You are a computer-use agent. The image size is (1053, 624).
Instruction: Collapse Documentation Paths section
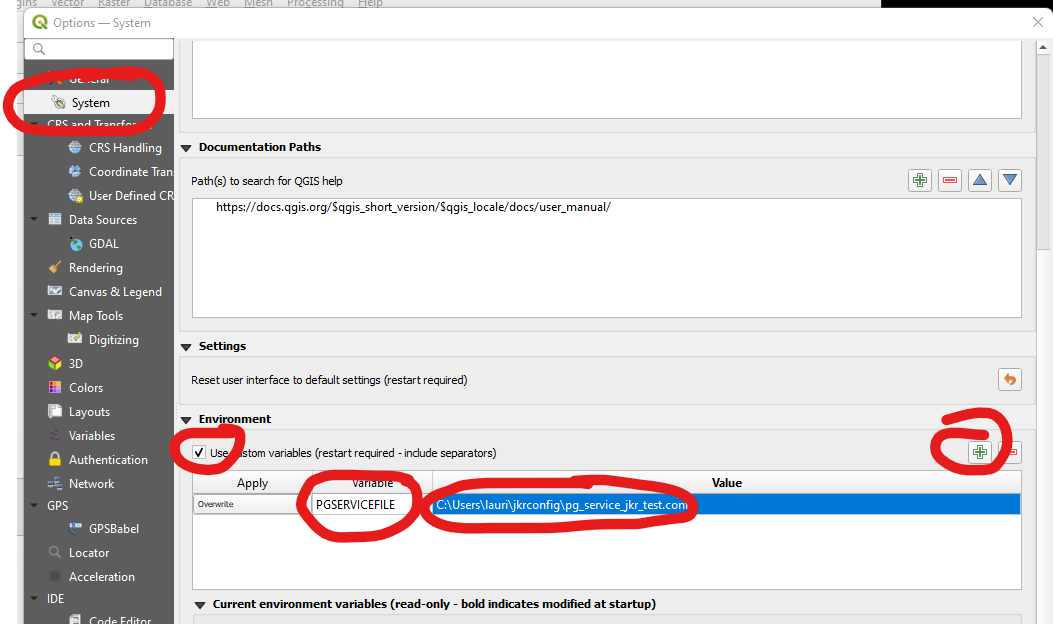(x=187, y=148)
